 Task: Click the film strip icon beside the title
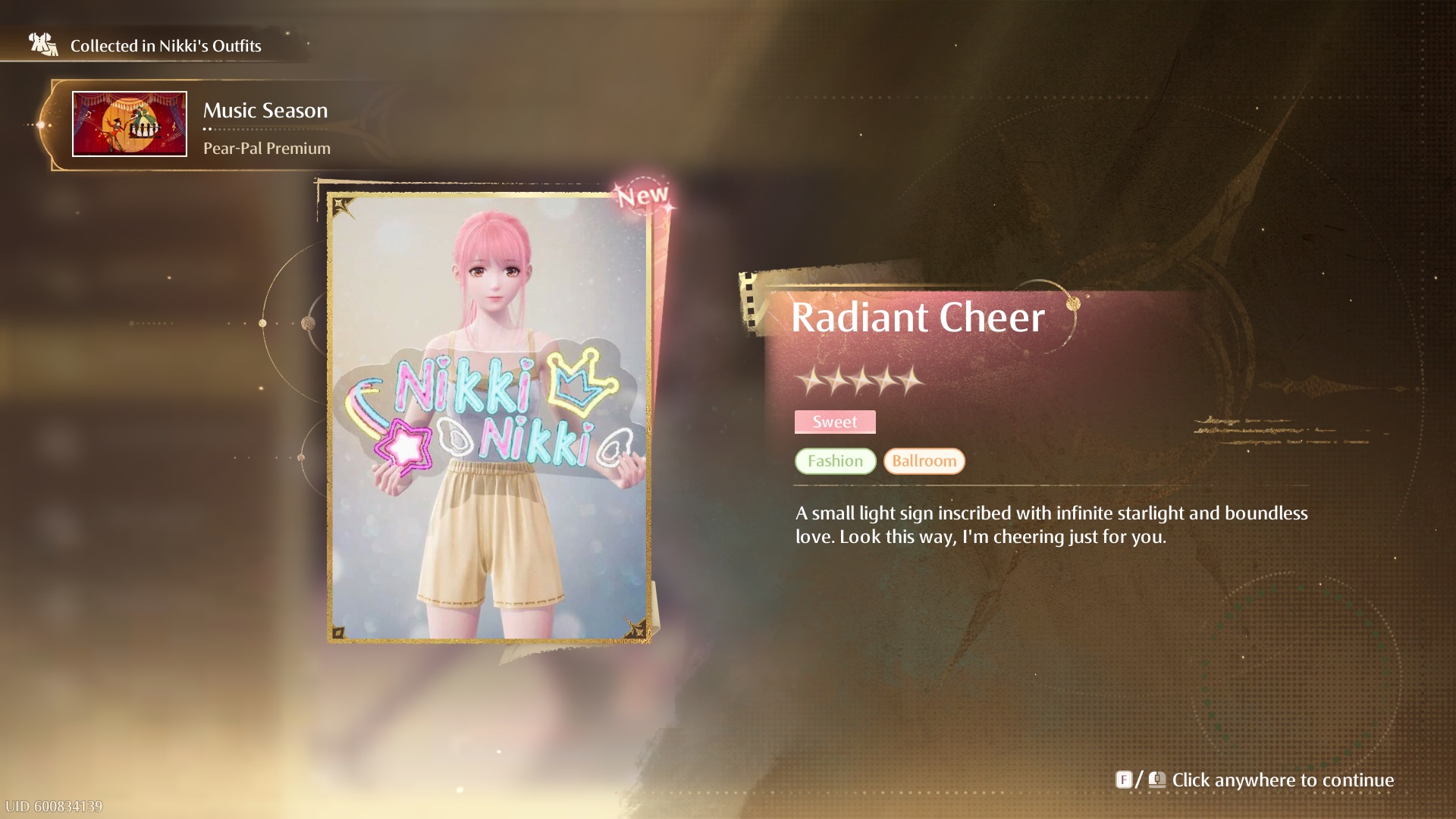click(x=750, y=303)
